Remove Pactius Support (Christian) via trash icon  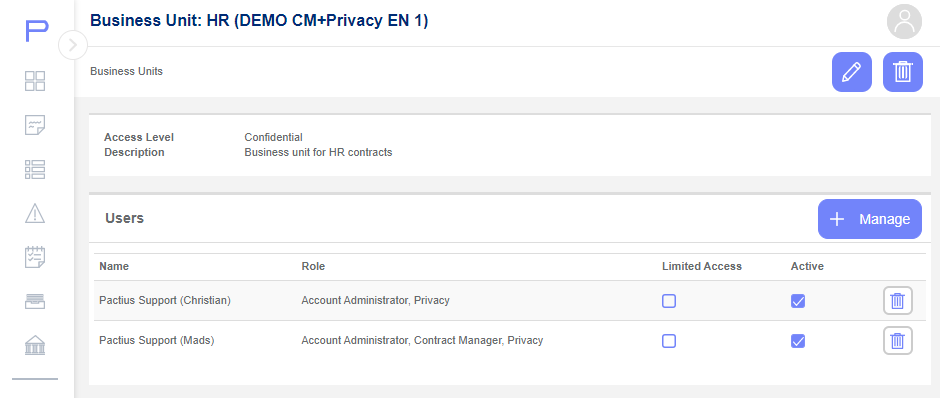897,301
